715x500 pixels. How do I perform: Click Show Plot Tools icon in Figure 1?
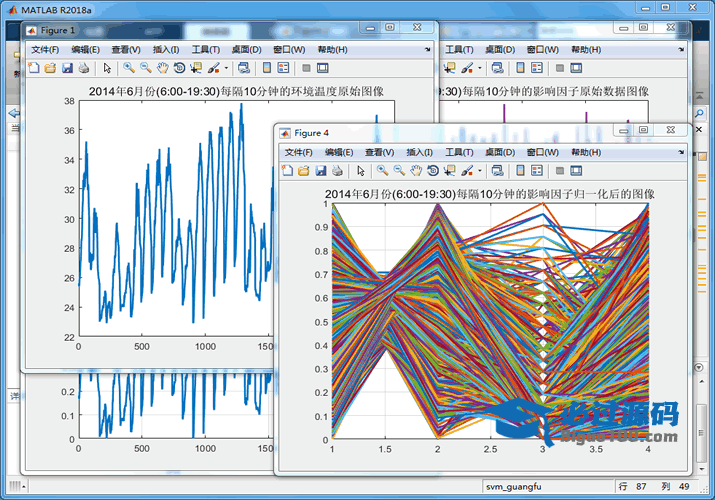tap(324, 68)
